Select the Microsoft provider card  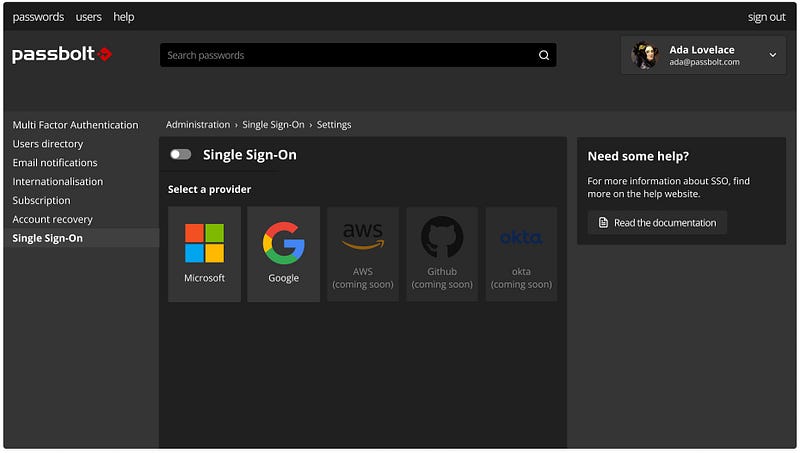204,254
